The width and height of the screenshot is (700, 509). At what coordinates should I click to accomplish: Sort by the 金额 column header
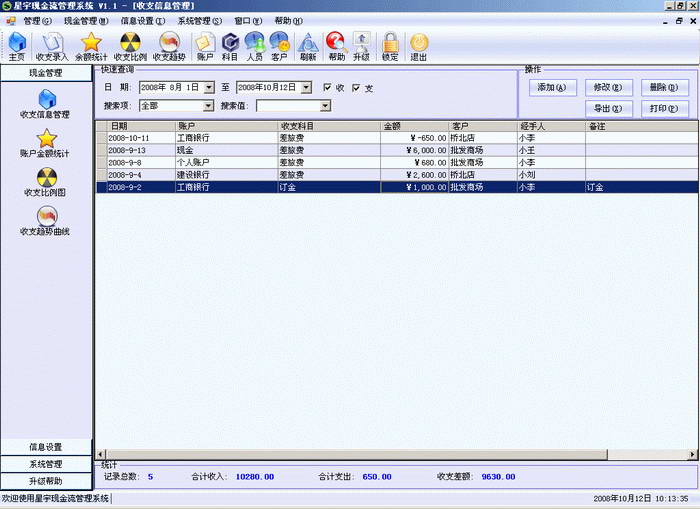pyautogui.click(x=414, y=126)
